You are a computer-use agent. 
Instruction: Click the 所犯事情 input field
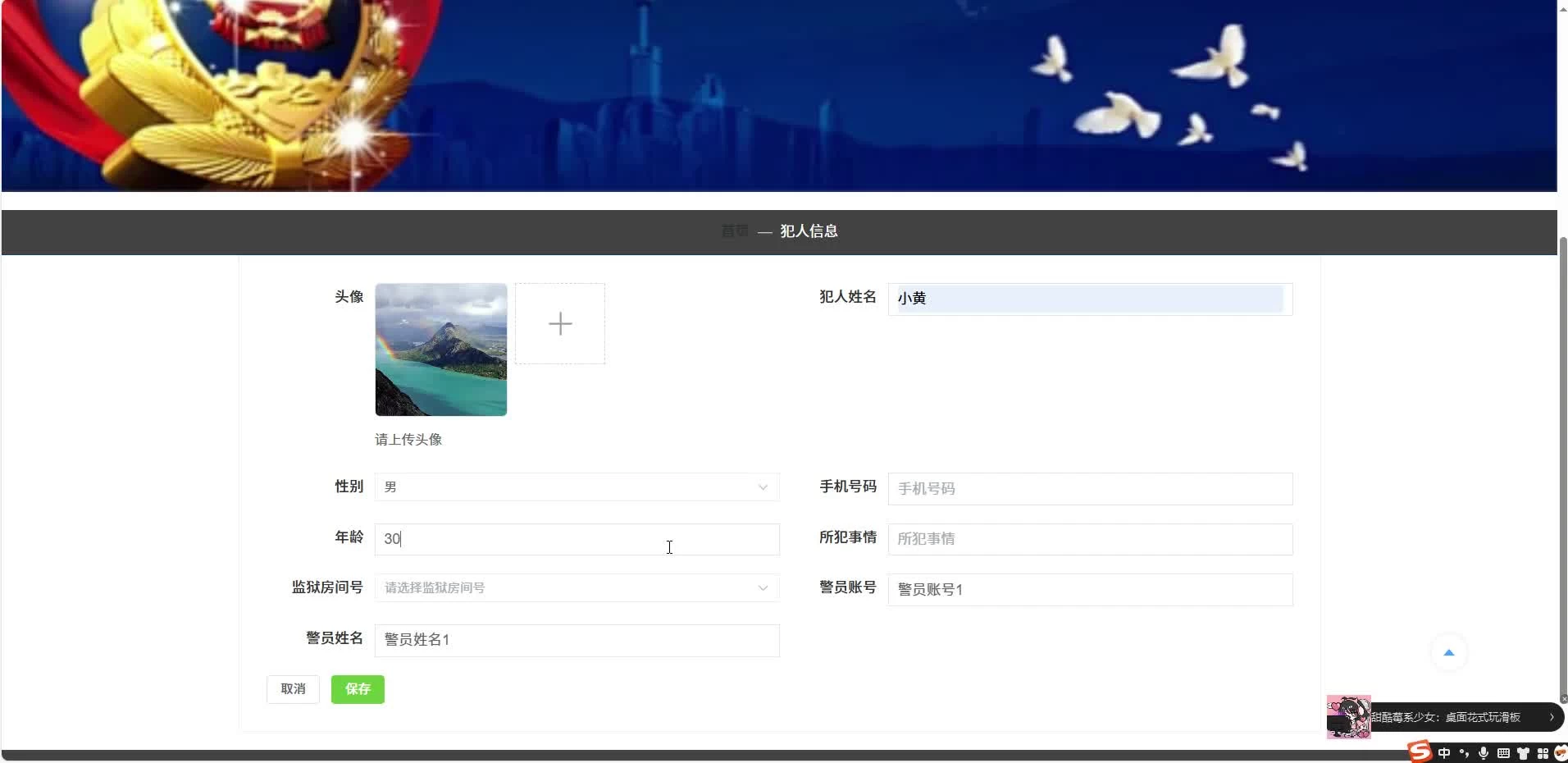click(x=1090, y=539)
